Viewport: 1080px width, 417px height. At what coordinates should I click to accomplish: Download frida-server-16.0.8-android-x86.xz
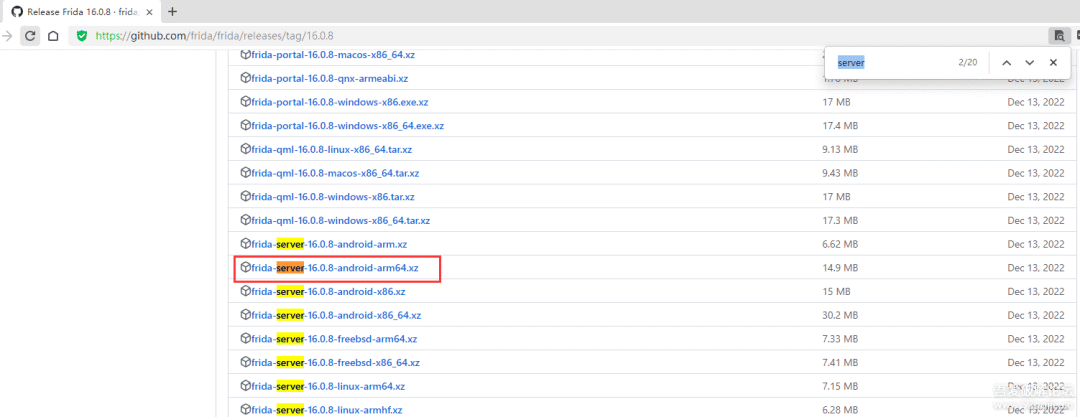328,292
